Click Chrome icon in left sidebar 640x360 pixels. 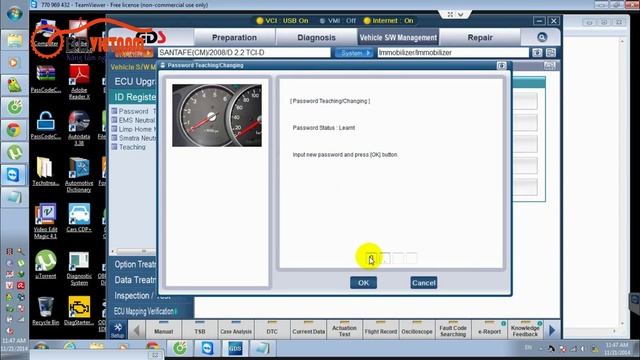[14, 130]
